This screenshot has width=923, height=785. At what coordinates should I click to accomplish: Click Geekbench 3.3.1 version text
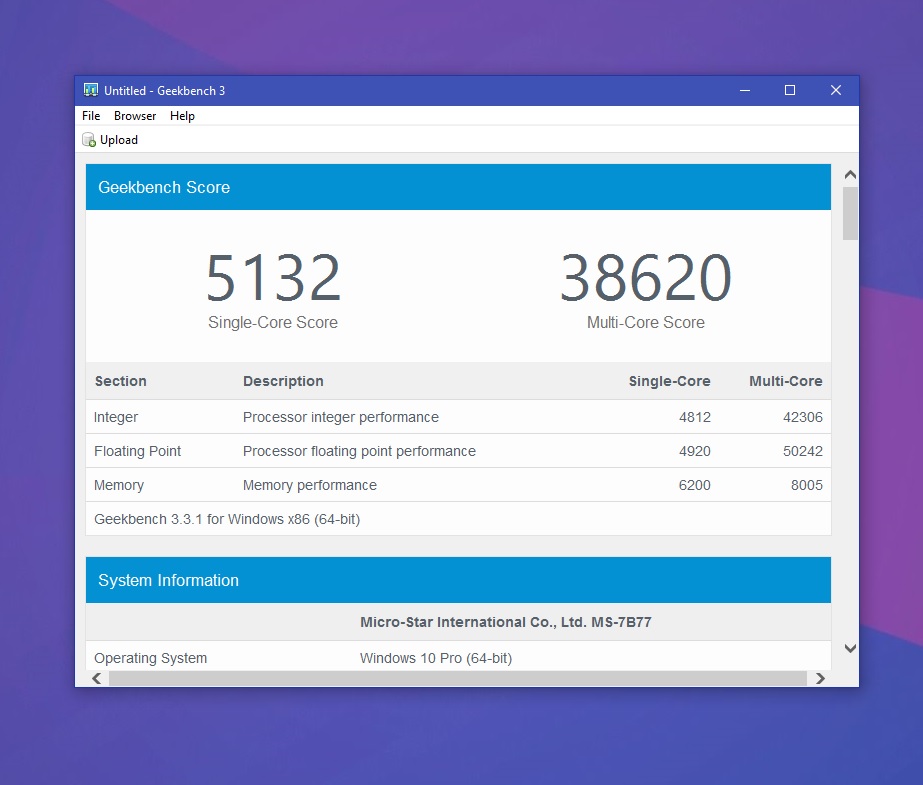coord(227,520)
